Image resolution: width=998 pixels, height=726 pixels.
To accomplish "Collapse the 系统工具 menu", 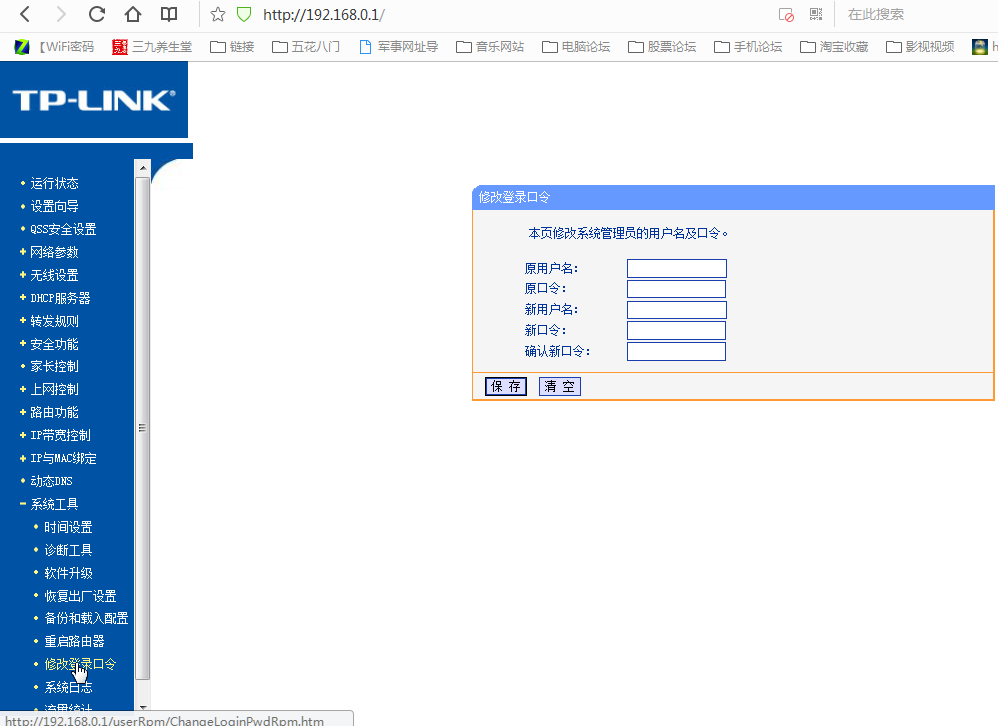I will (54, 504).
